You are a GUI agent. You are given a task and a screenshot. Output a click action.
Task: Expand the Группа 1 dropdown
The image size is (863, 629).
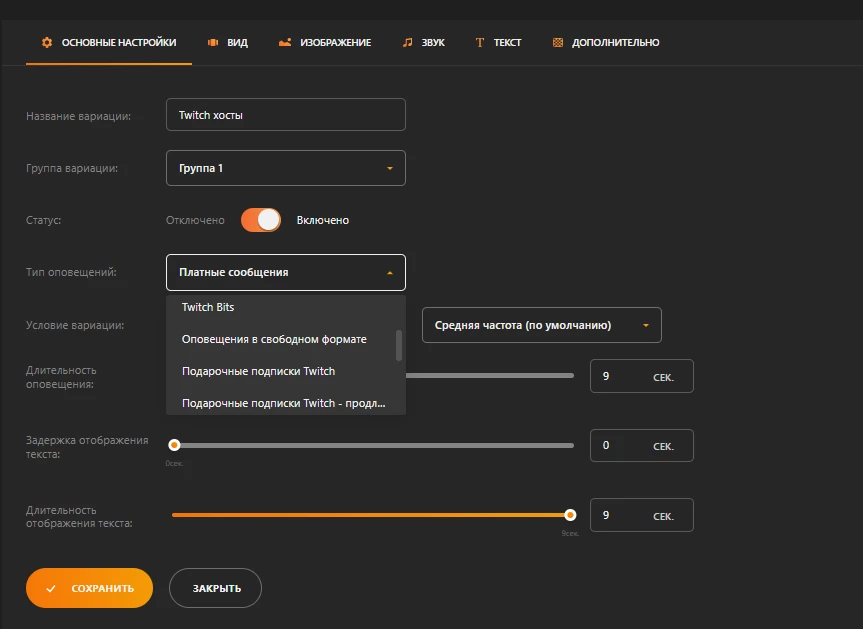(286, 168)
